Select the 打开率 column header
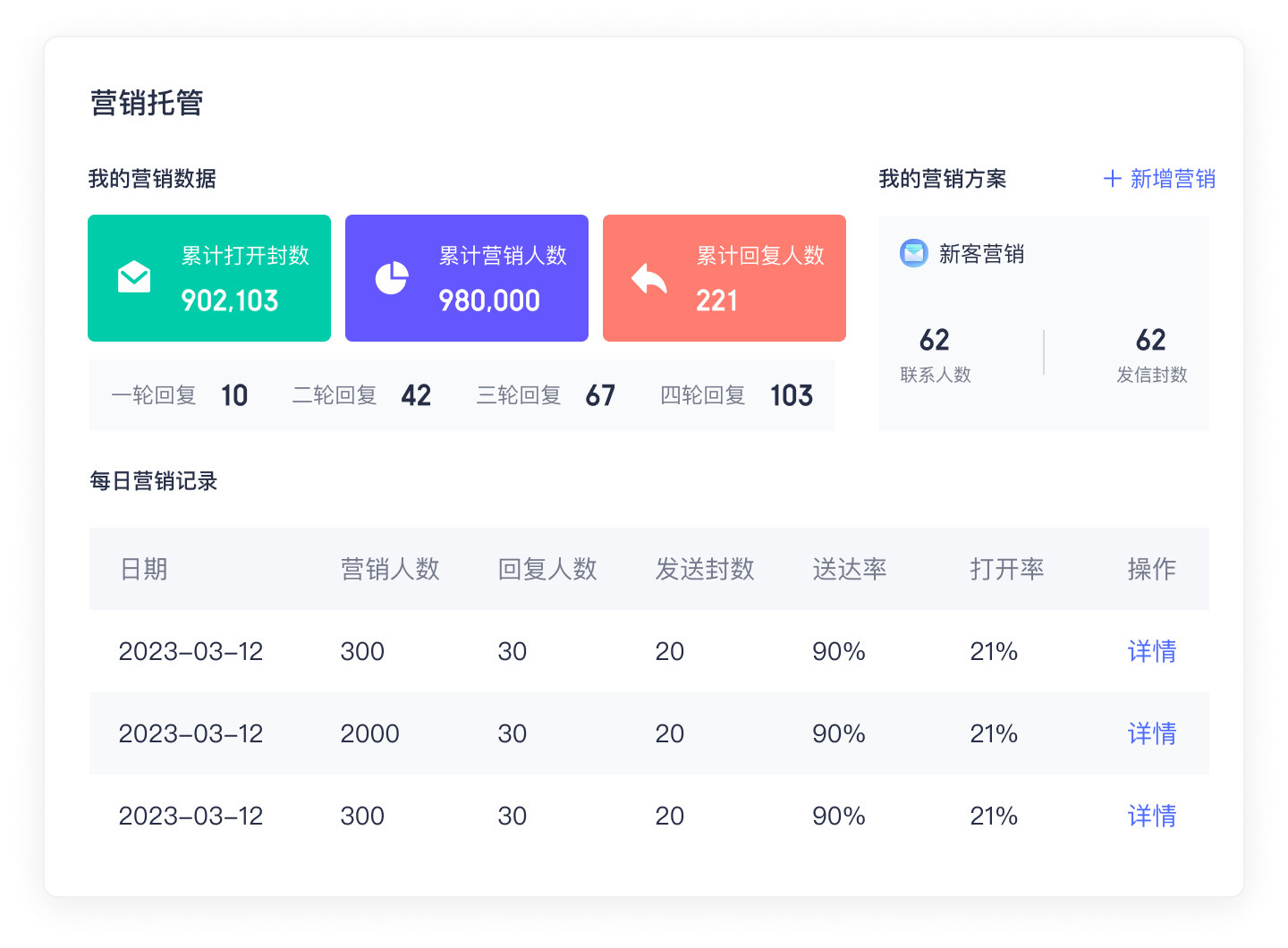The image size is (1288, 948). pyautogui.click(x=1007, y=569)
